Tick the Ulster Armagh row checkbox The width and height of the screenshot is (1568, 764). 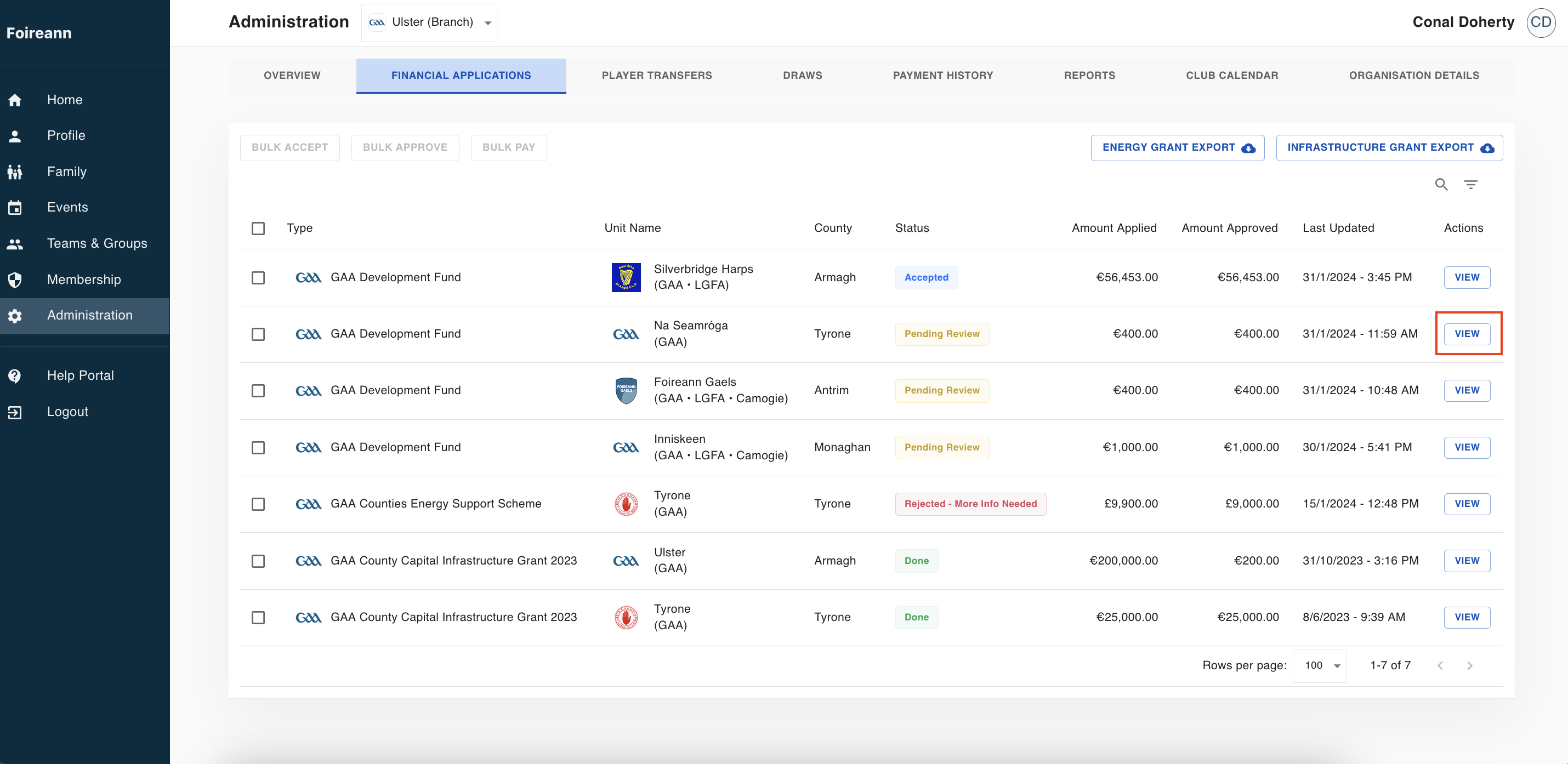[x=258, y=561]
